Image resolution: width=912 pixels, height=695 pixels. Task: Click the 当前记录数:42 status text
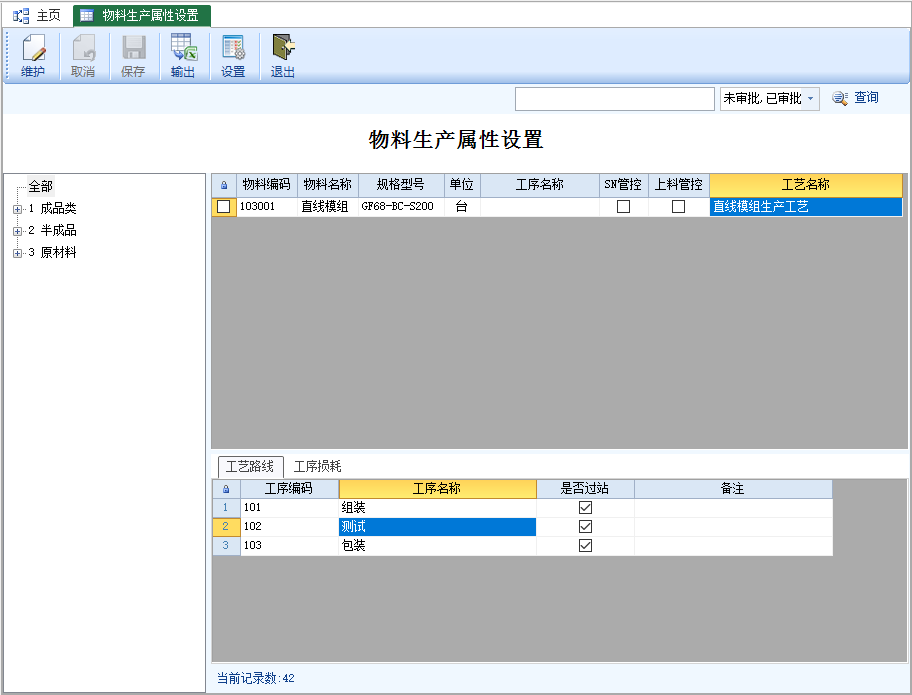(256, 678)
